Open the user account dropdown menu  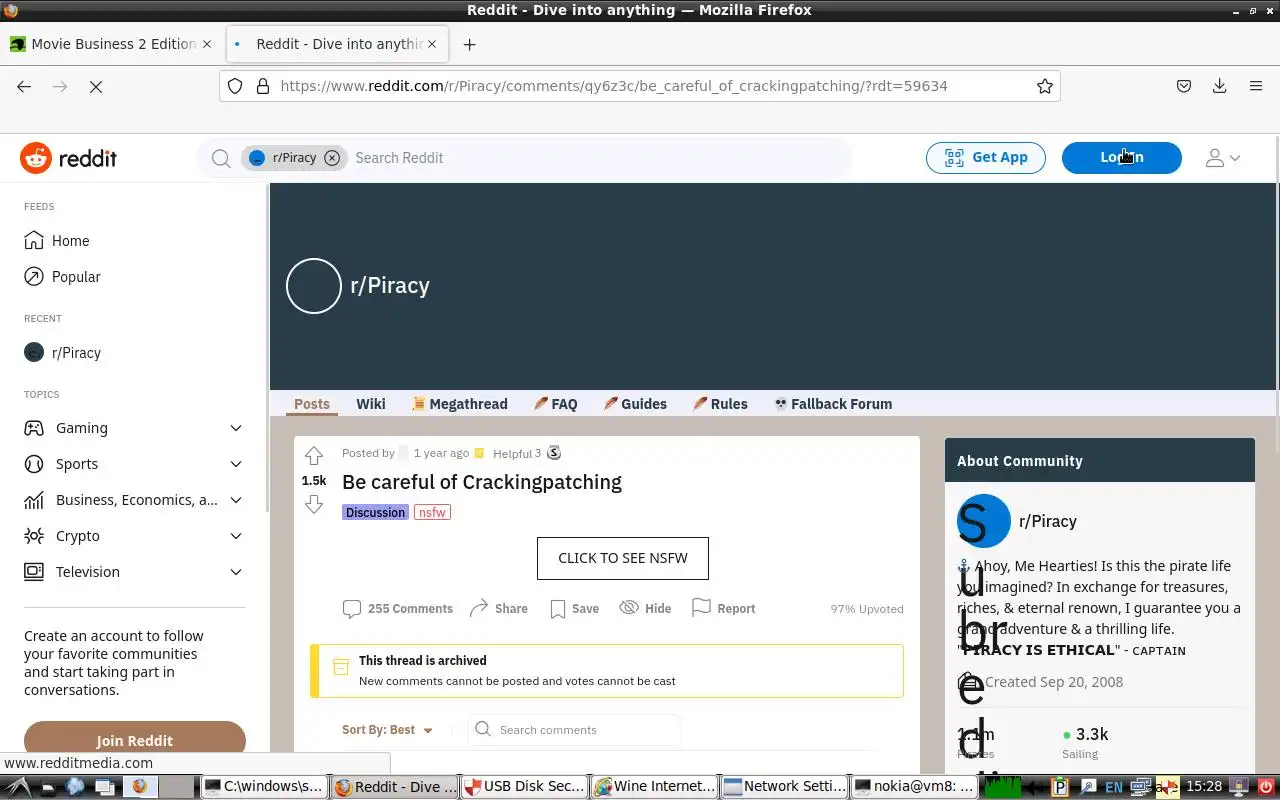[x=1222, y=158]
